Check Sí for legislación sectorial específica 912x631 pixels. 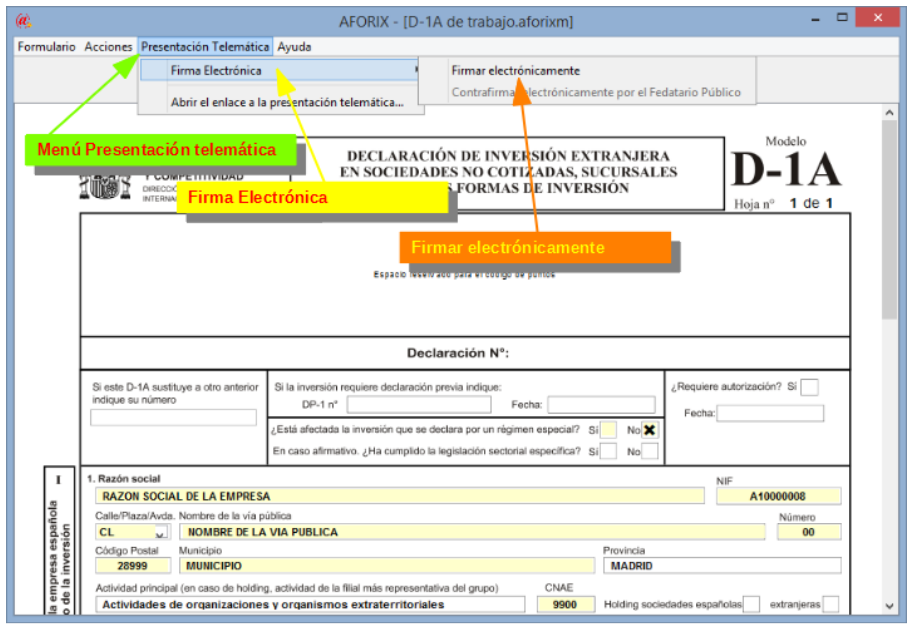(x=608, y=451)
